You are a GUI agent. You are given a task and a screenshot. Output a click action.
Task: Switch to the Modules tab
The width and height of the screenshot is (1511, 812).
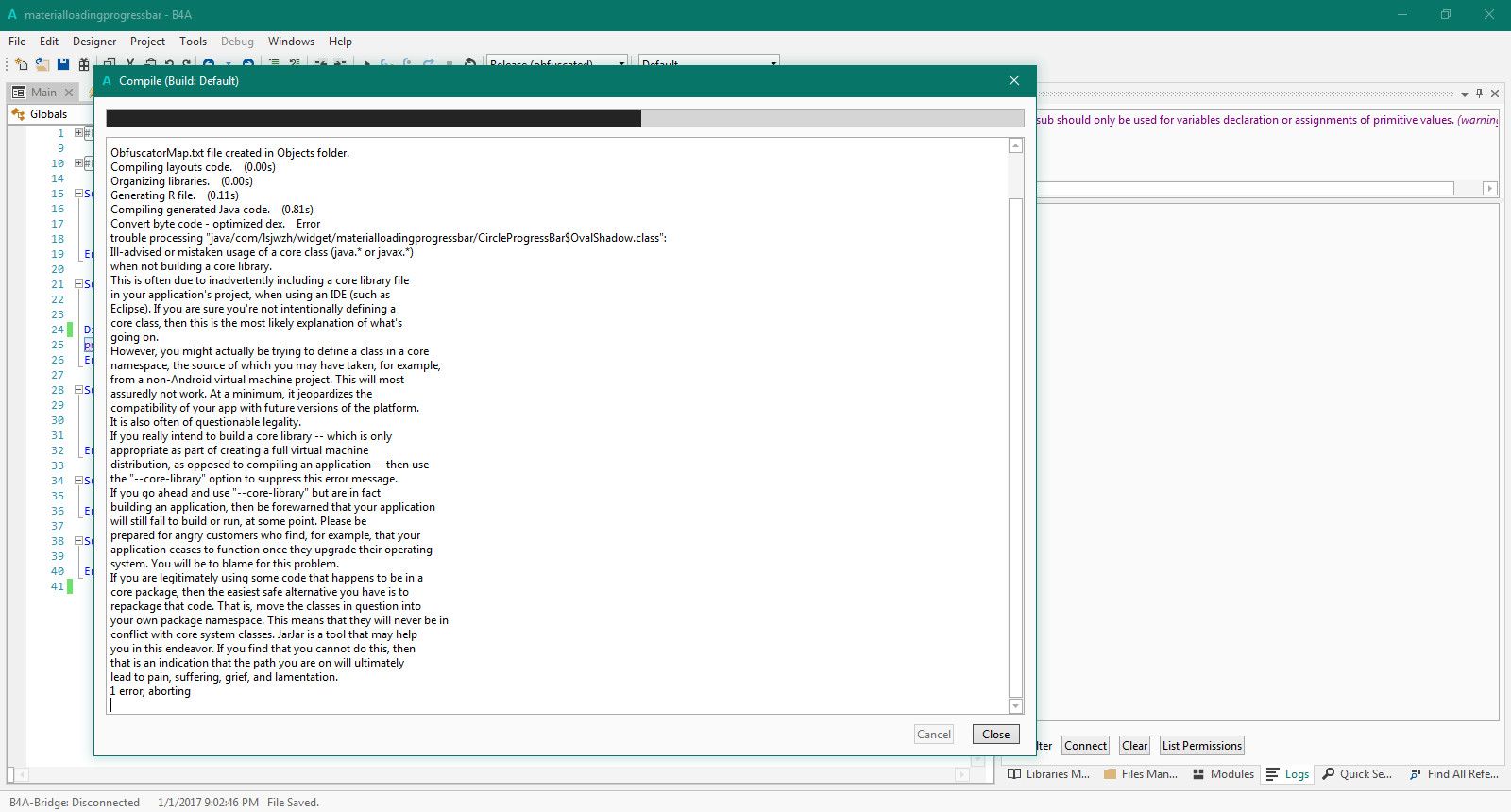pyautogui.click(x=1223, y=774)
